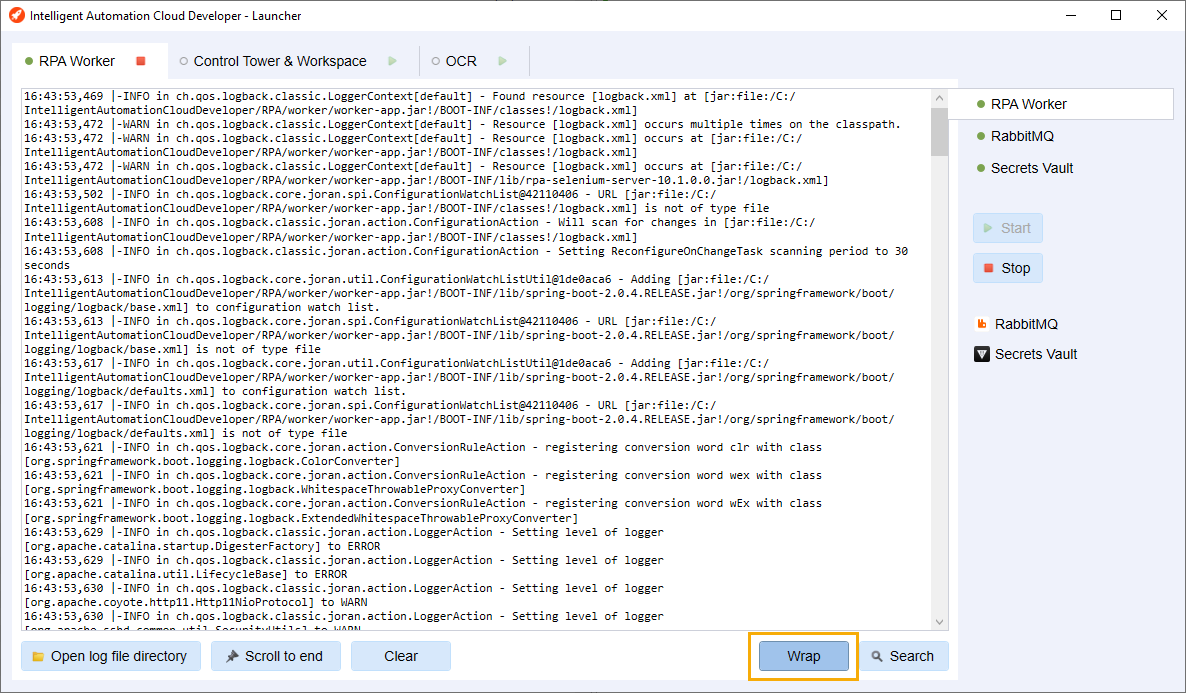The height and width of the screenshot is (693, 1186).
Task: Open the Control Tower & Workspace tab
Action: click(x=280, y=61)
